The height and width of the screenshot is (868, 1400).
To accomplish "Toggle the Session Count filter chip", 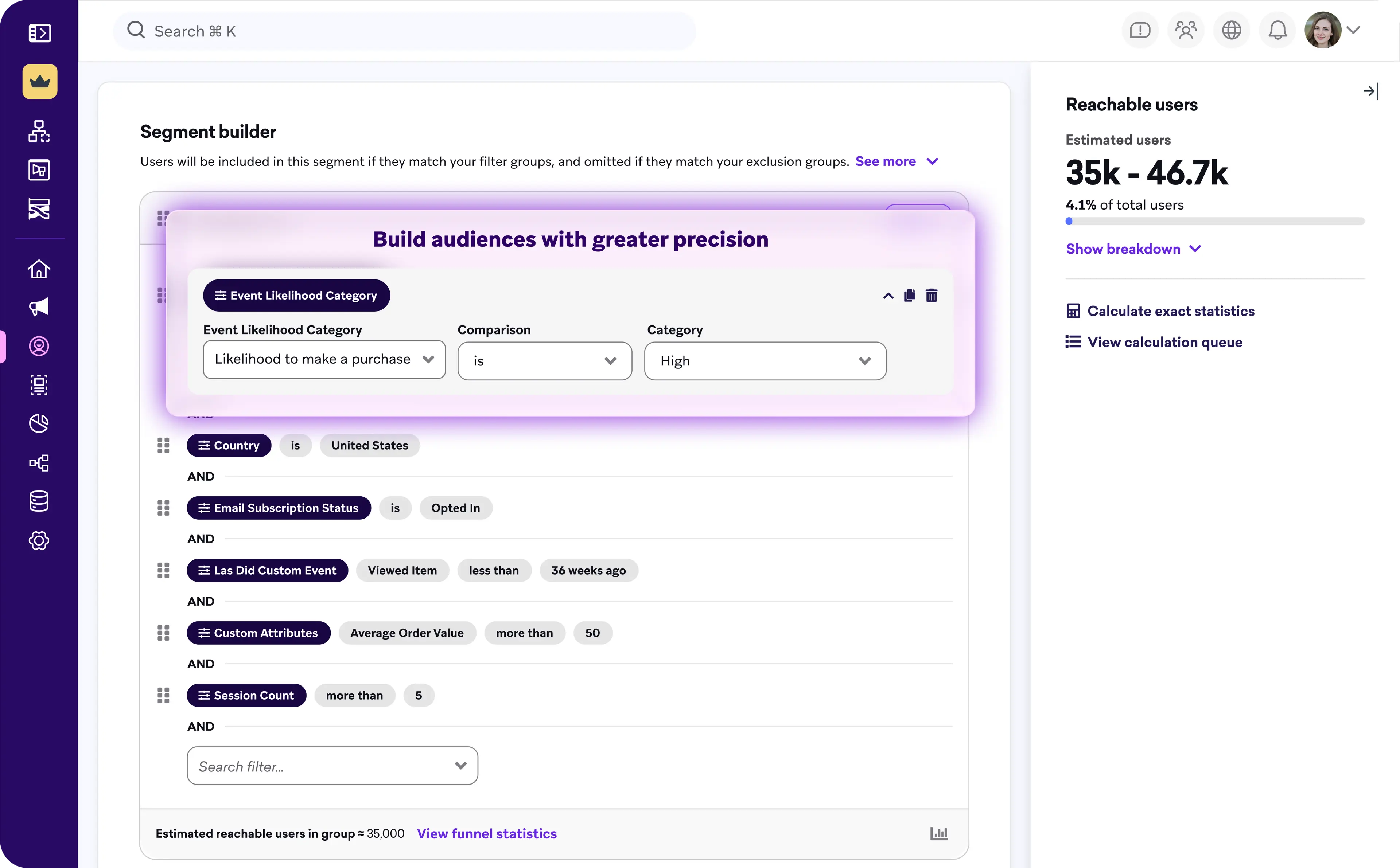I will point(246,695).
